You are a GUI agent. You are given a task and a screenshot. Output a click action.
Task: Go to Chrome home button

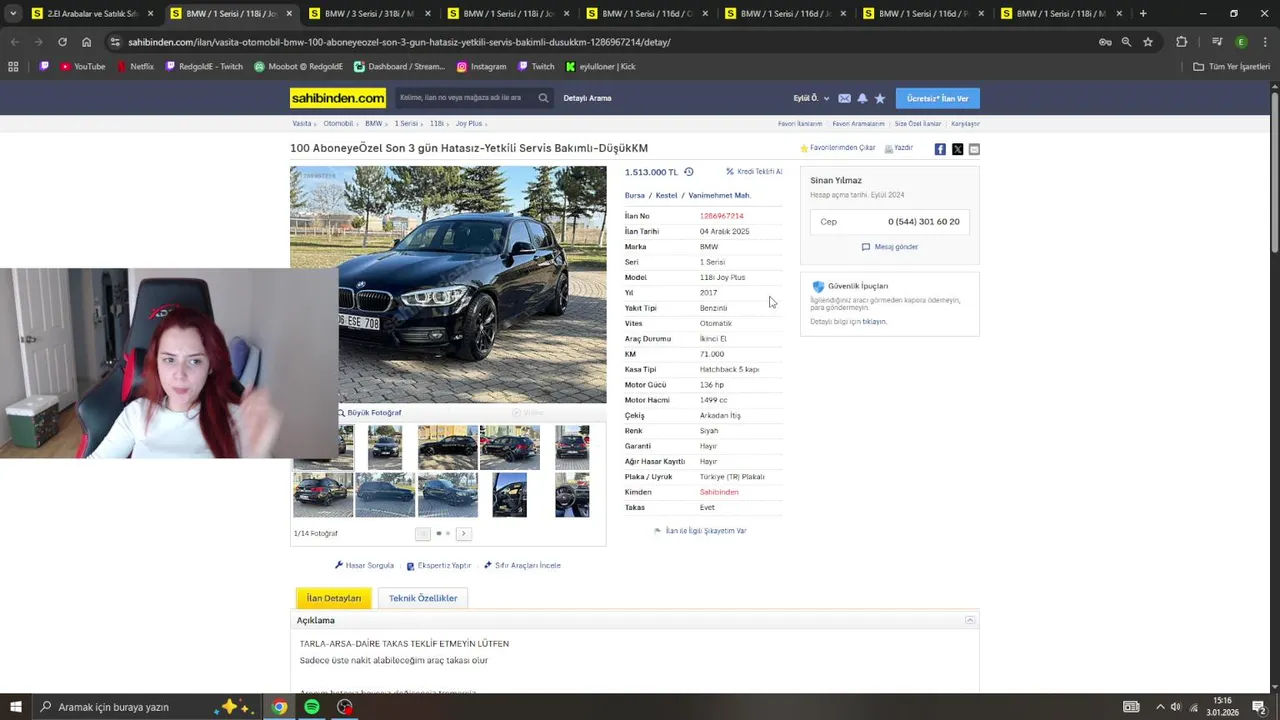point(86,42)
